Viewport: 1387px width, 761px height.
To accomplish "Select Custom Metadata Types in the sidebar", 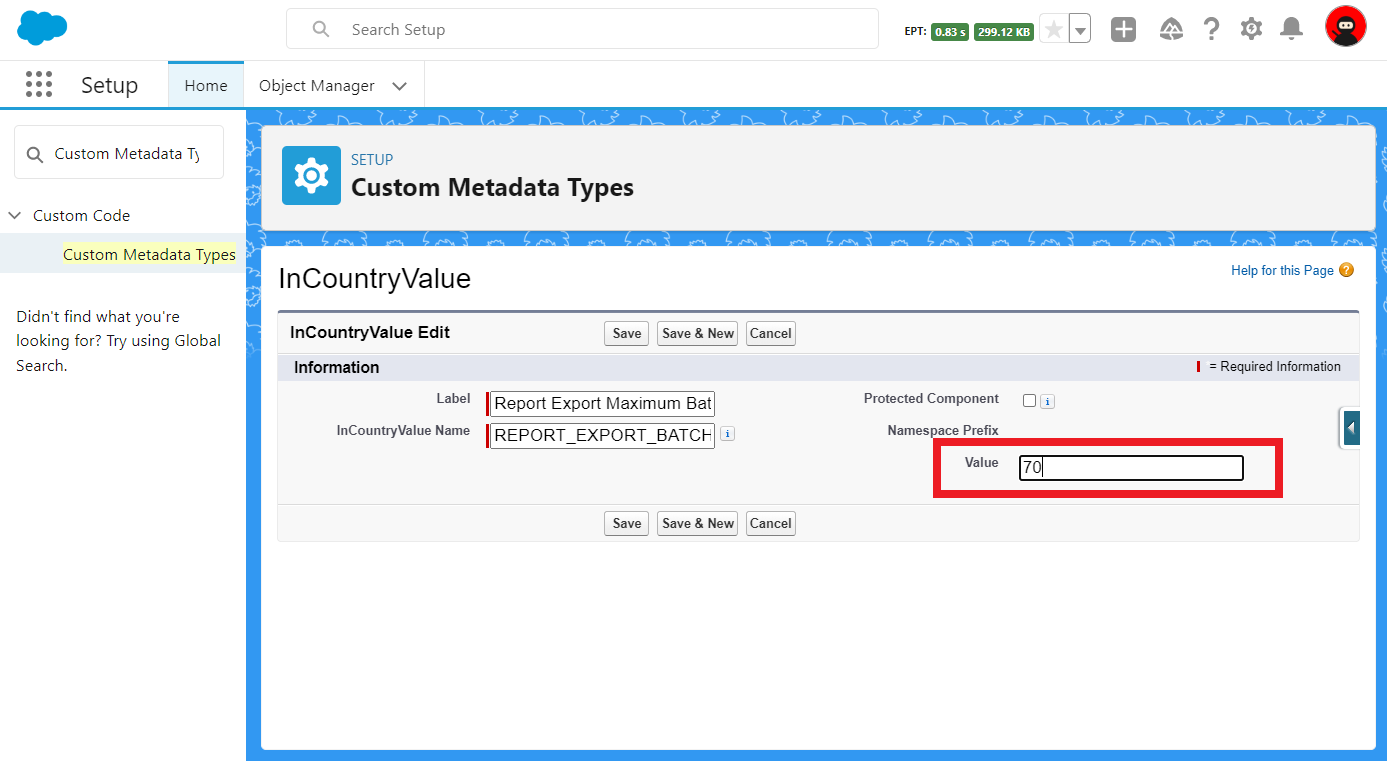I will [x=148, y=254].
